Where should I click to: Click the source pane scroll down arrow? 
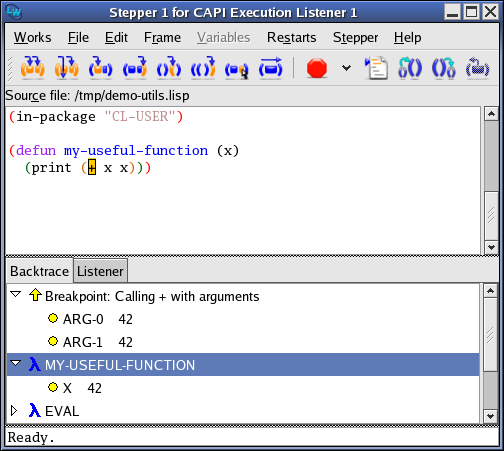coord(491,247)
